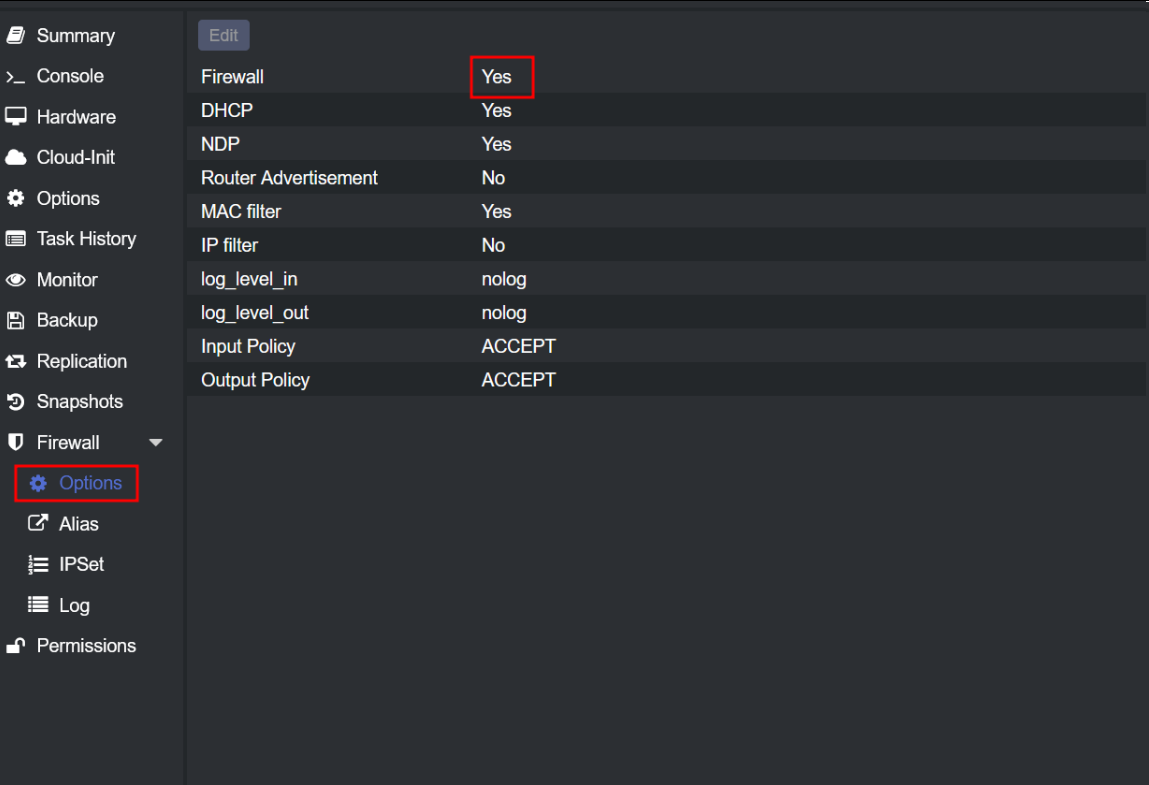Viewport: 1149px width, 785px height.
Task: Click the Snapshots history icon
Action: tap(15, 402)
